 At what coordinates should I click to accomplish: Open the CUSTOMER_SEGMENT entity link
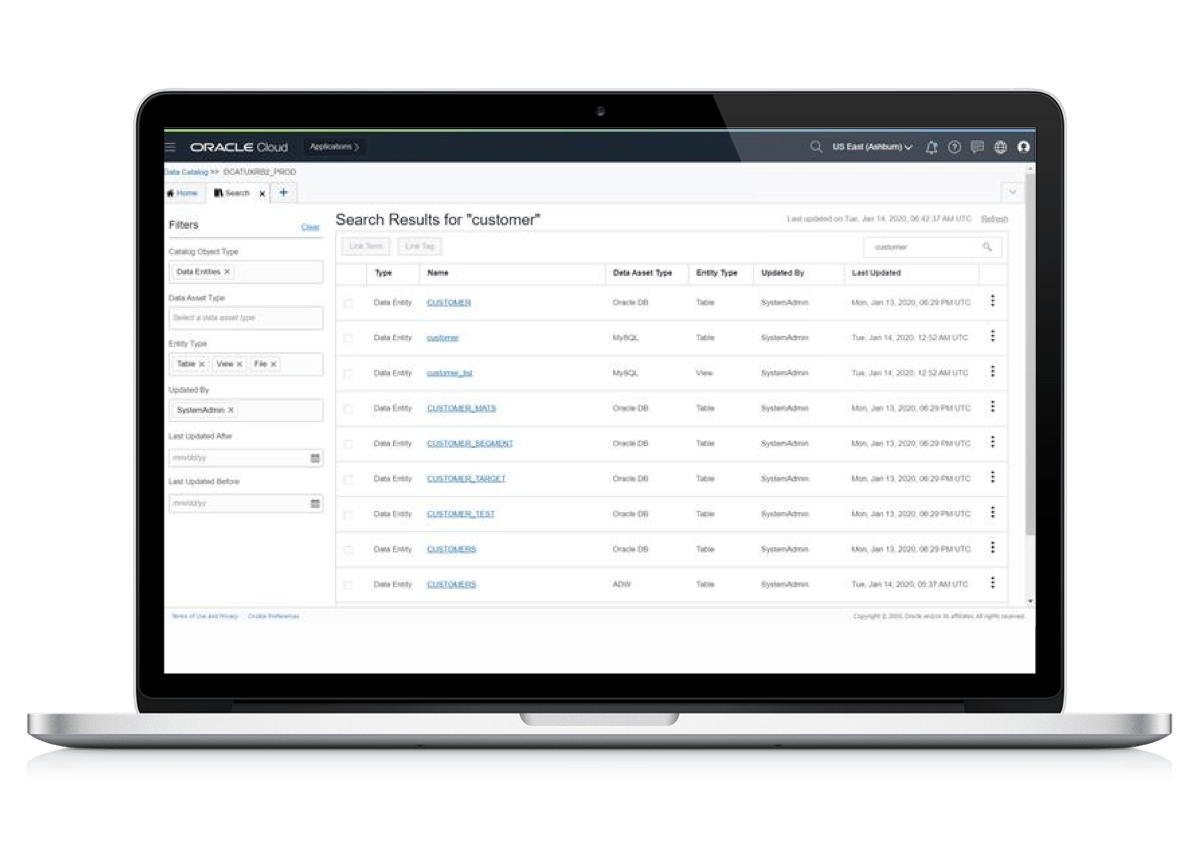(x=469, y=443)
